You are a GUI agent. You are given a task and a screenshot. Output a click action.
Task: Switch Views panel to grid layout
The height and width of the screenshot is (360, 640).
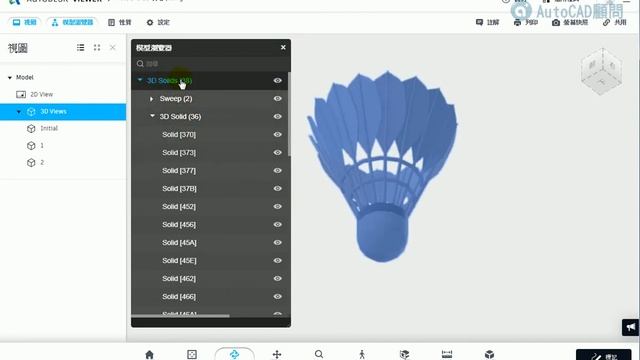[97, 48]
